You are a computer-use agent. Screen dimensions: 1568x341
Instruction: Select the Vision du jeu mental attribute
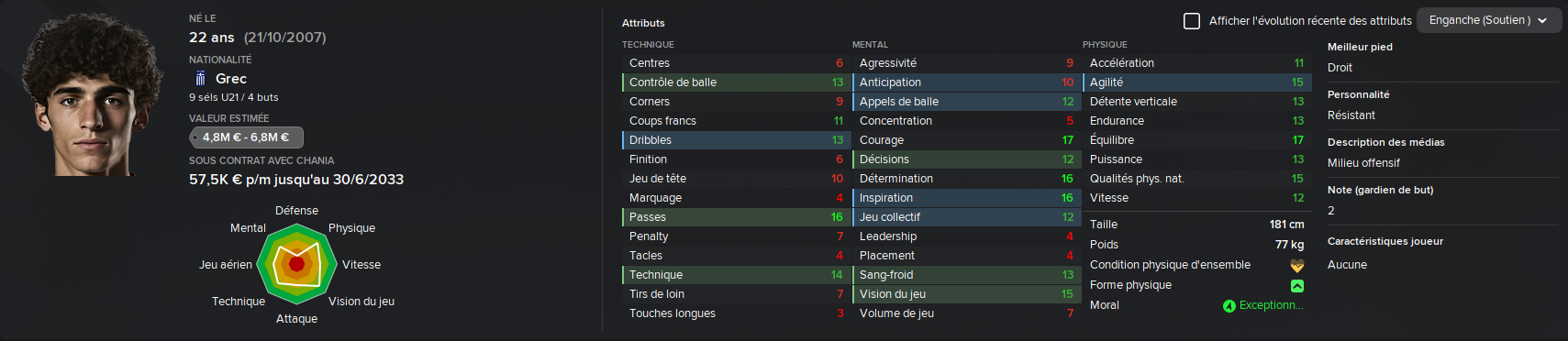tap(966, 294)
